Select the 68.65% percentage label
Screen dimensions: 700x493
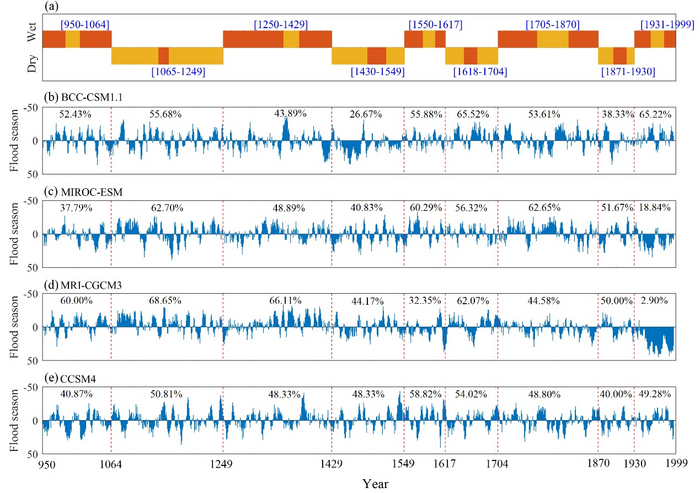pyautogui.click(x=165, y=301)
